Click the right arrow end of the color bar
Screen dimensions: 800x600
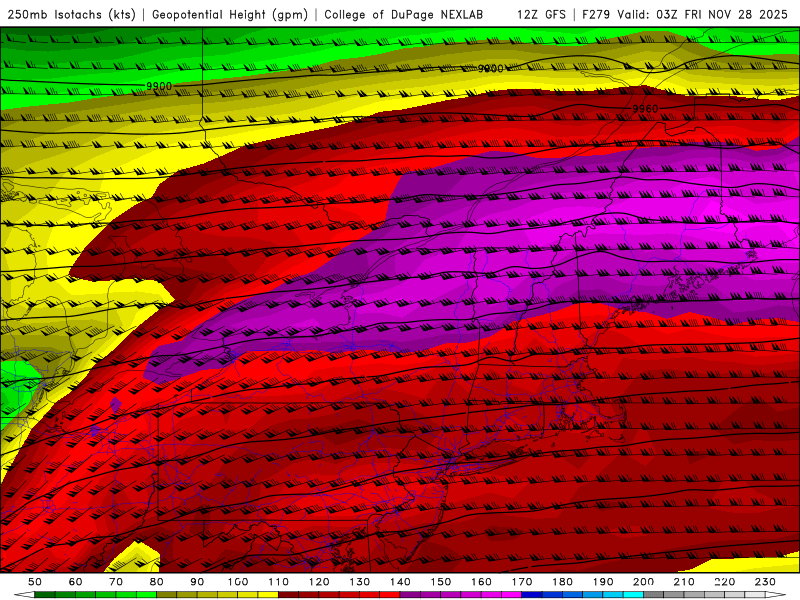tap(776, 595)
